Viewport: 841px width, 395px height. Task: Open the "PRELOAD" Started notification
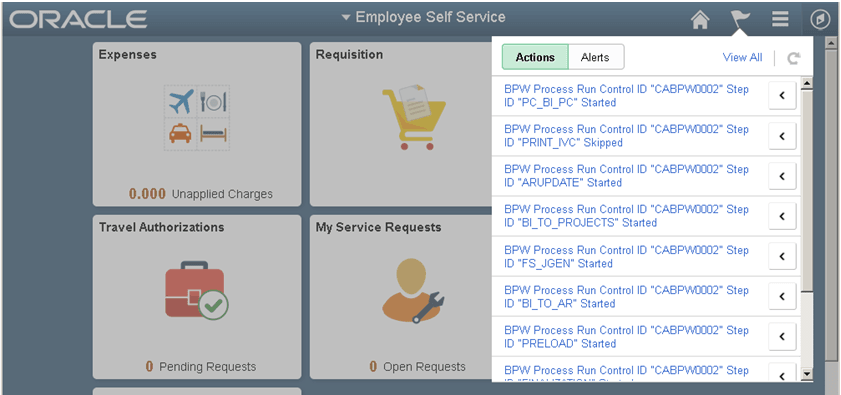[626, 337]
